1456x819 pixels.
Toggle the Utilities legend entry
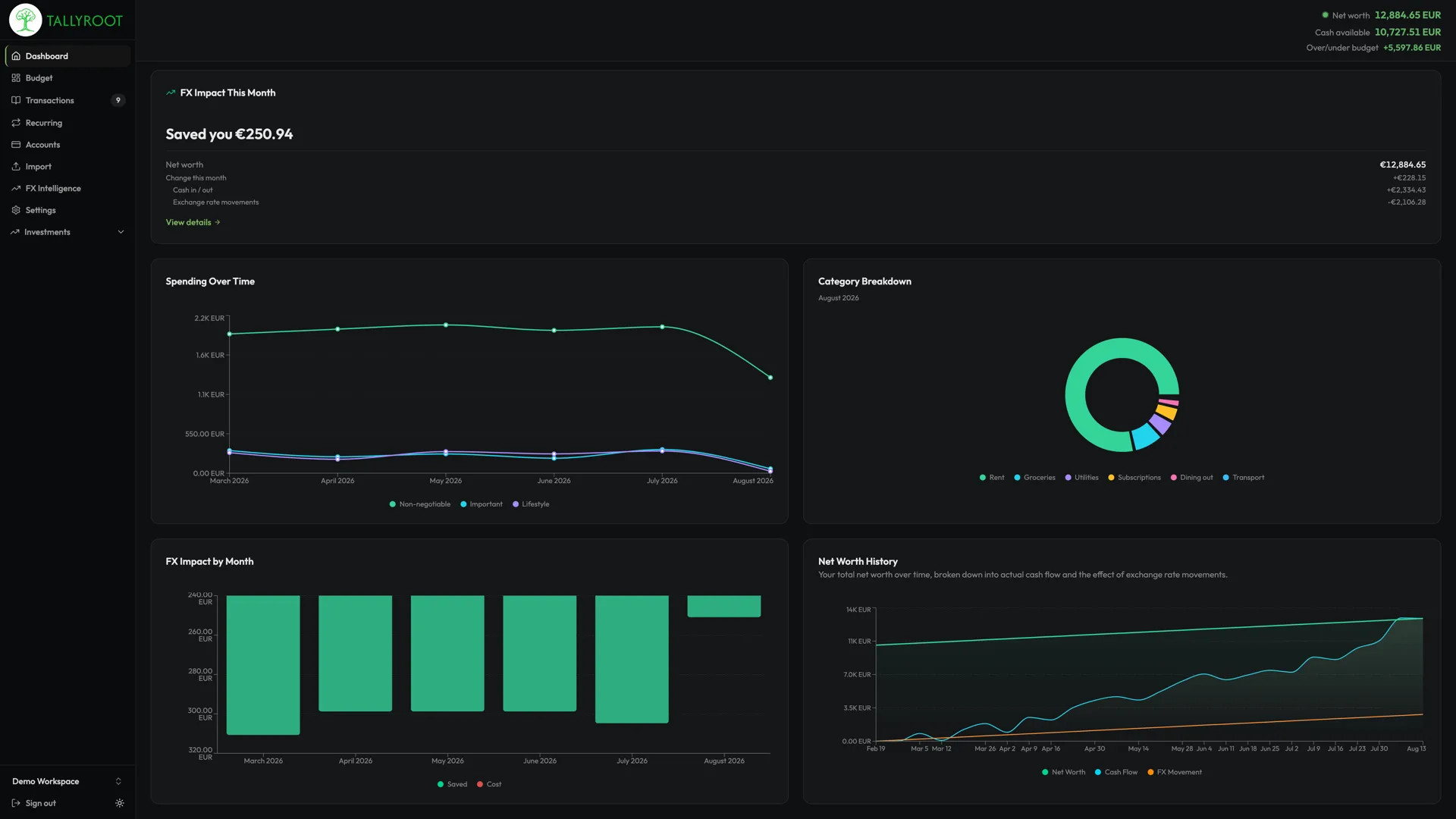coord(1081,478)
